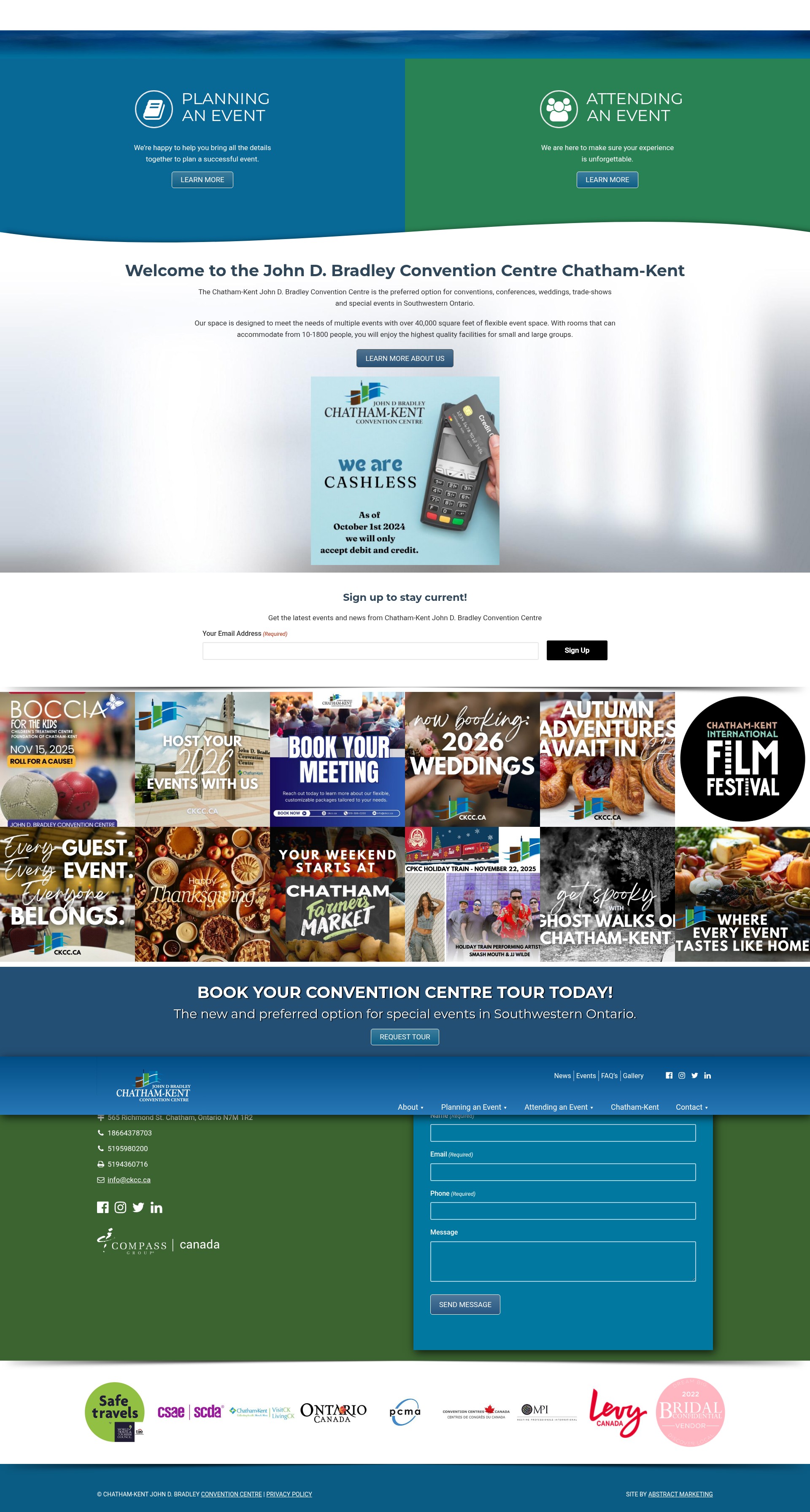Screen dimensions: 810x1512
Task: Click the Attending an Event people icon
Action: (x=559, y=109)
